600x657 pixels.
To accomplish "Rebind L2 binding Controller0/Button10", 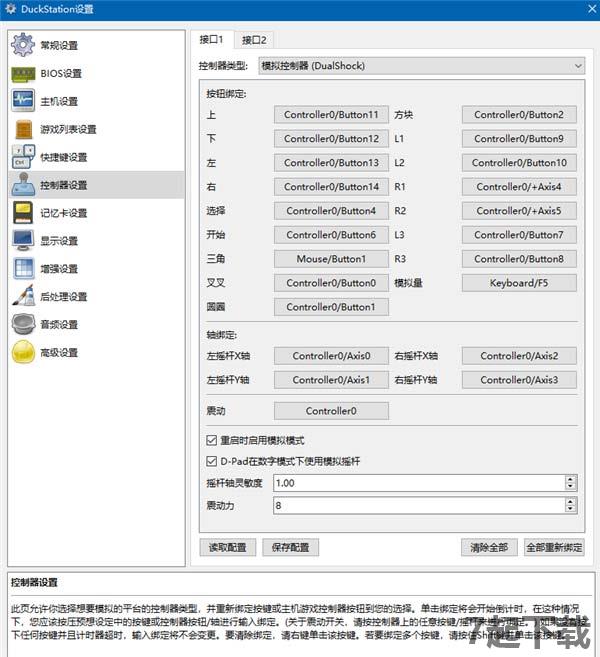I will pos(519,163).
